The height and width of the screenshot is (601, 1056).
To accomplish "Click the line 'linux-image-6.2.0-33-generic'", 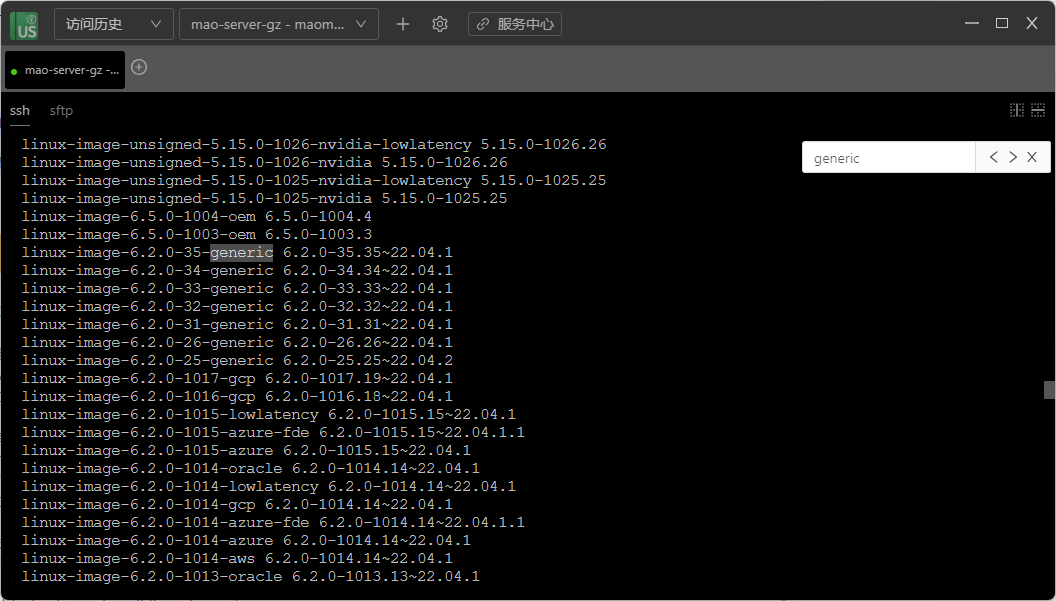I will point(237,288).
